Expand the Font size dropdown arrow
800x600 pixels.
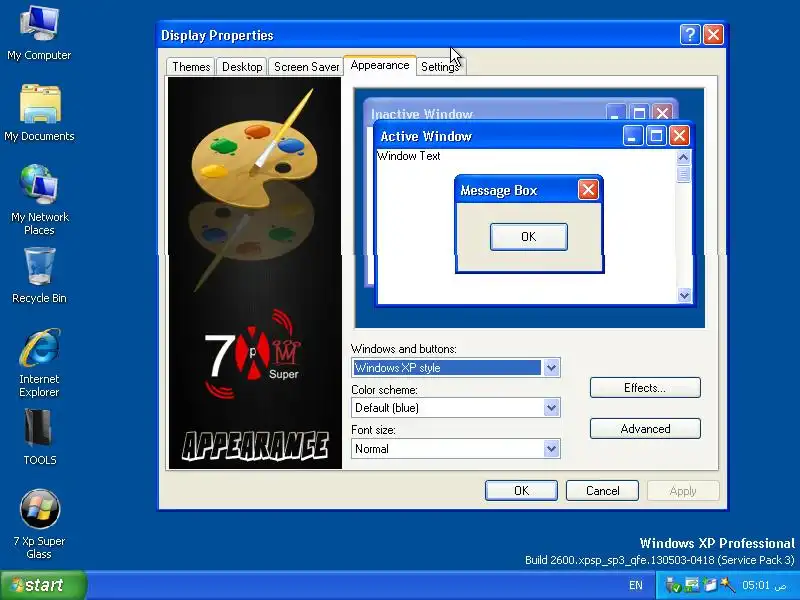pos(551,449)
